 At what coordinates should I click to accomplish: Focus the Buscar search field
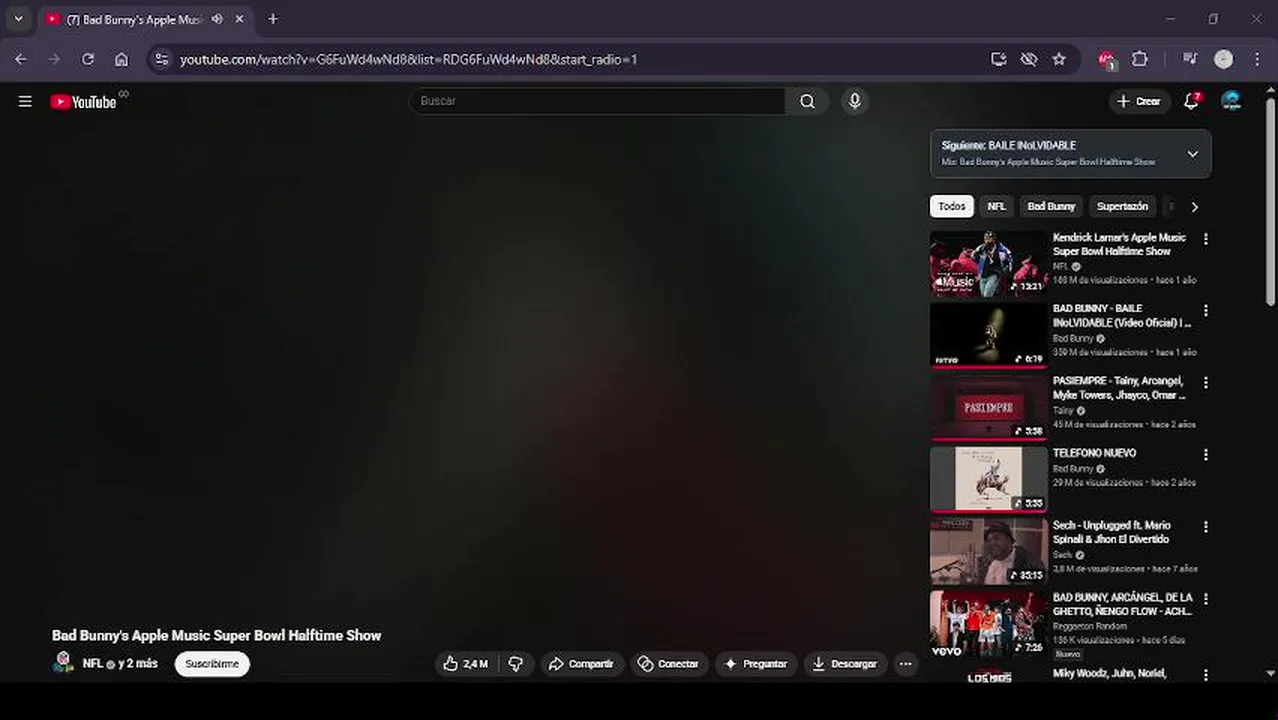(x=597, y=101)
